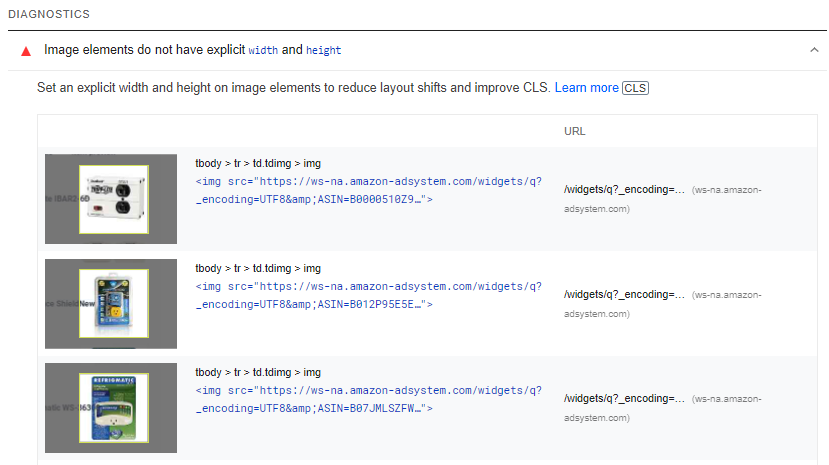This screenshot has width=829, height=465.
Task: Click the DIAGNOSTICS section heading
Action: [x=49, y=14]
